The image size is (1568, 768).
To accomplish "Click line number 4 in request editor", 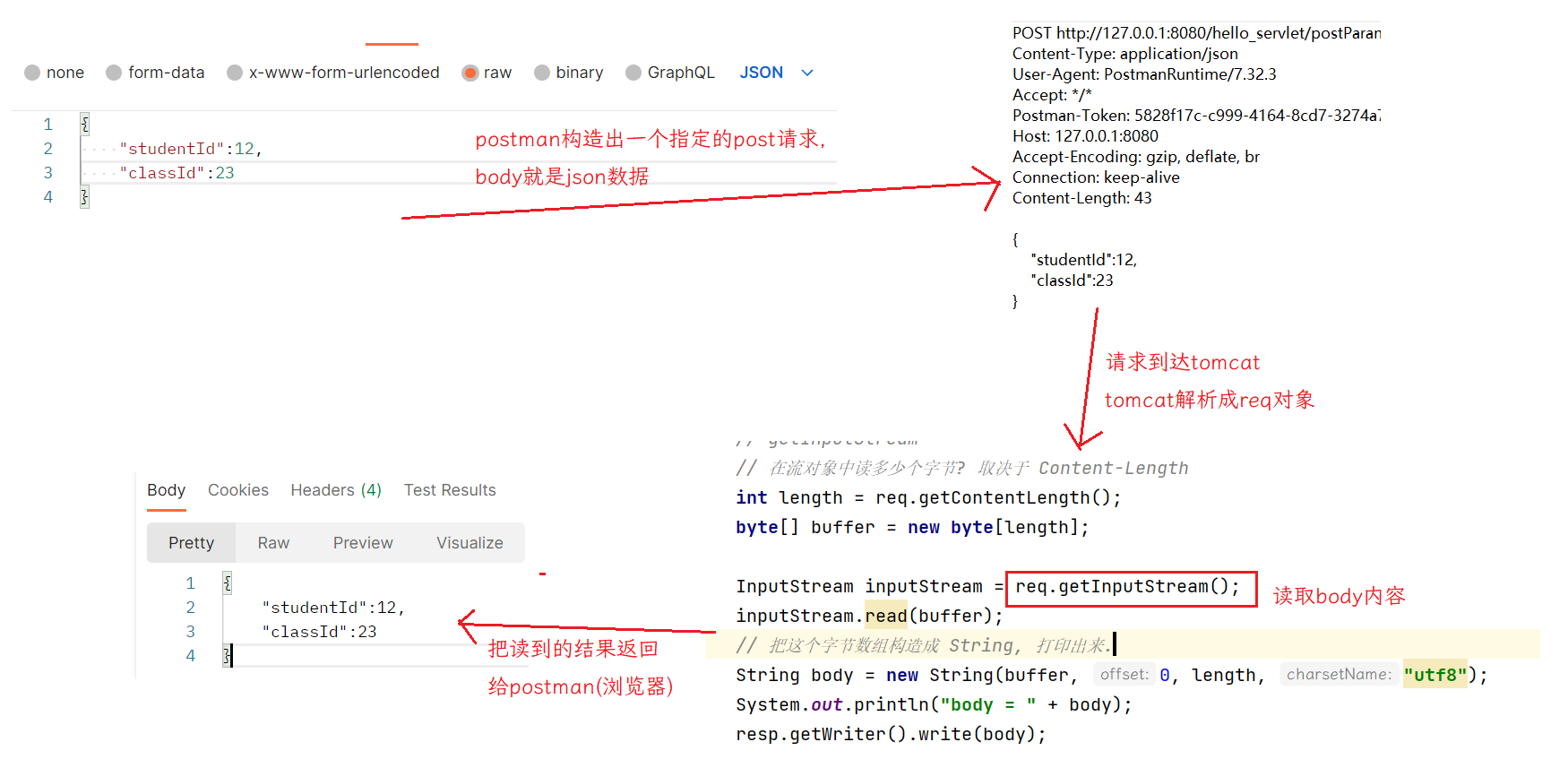I will (48, 197).
